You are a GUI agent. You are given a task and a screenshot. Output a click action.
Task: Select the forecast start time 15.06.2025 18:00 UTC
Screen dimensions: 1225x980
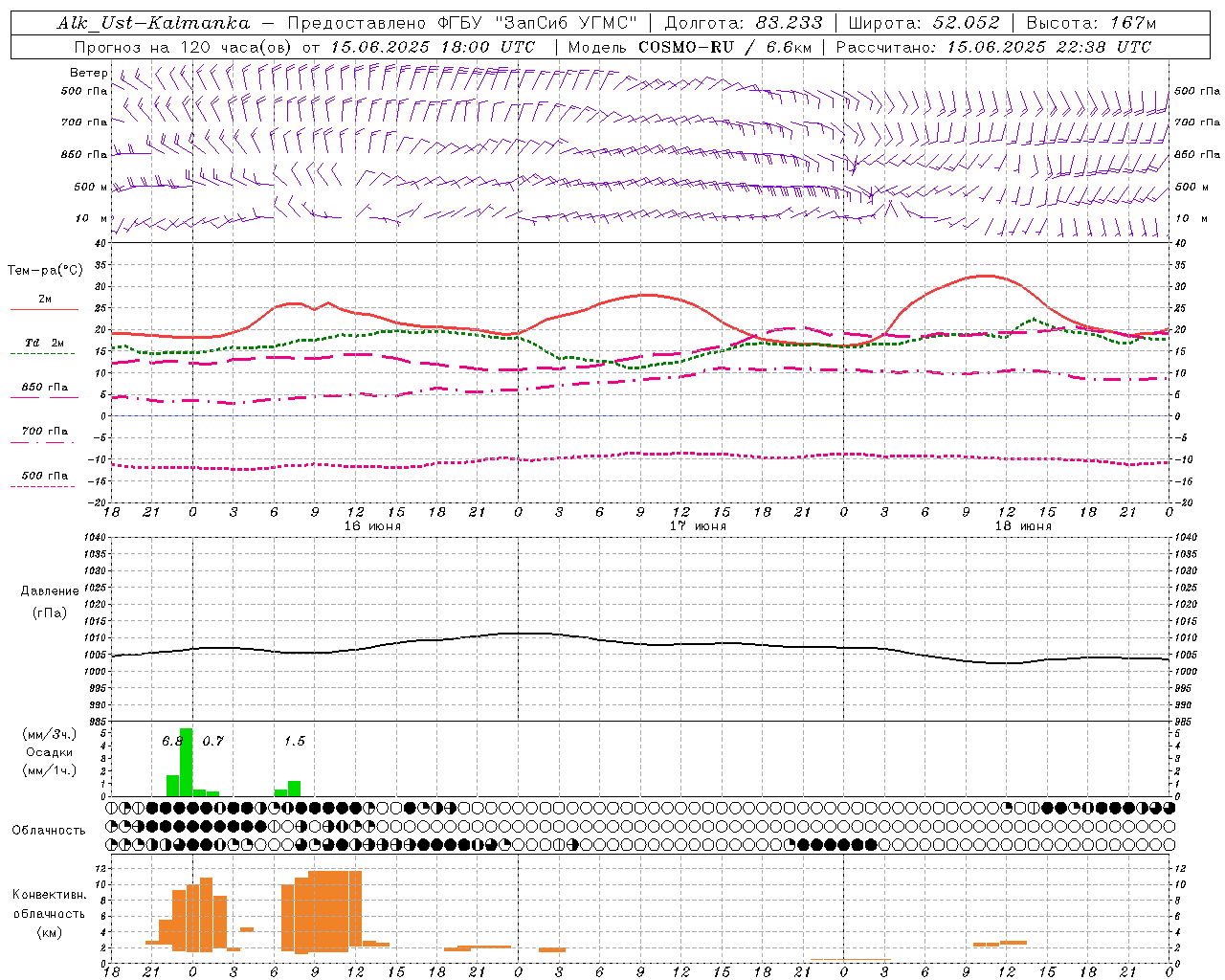pyautogui.click(x=433, y=47)
